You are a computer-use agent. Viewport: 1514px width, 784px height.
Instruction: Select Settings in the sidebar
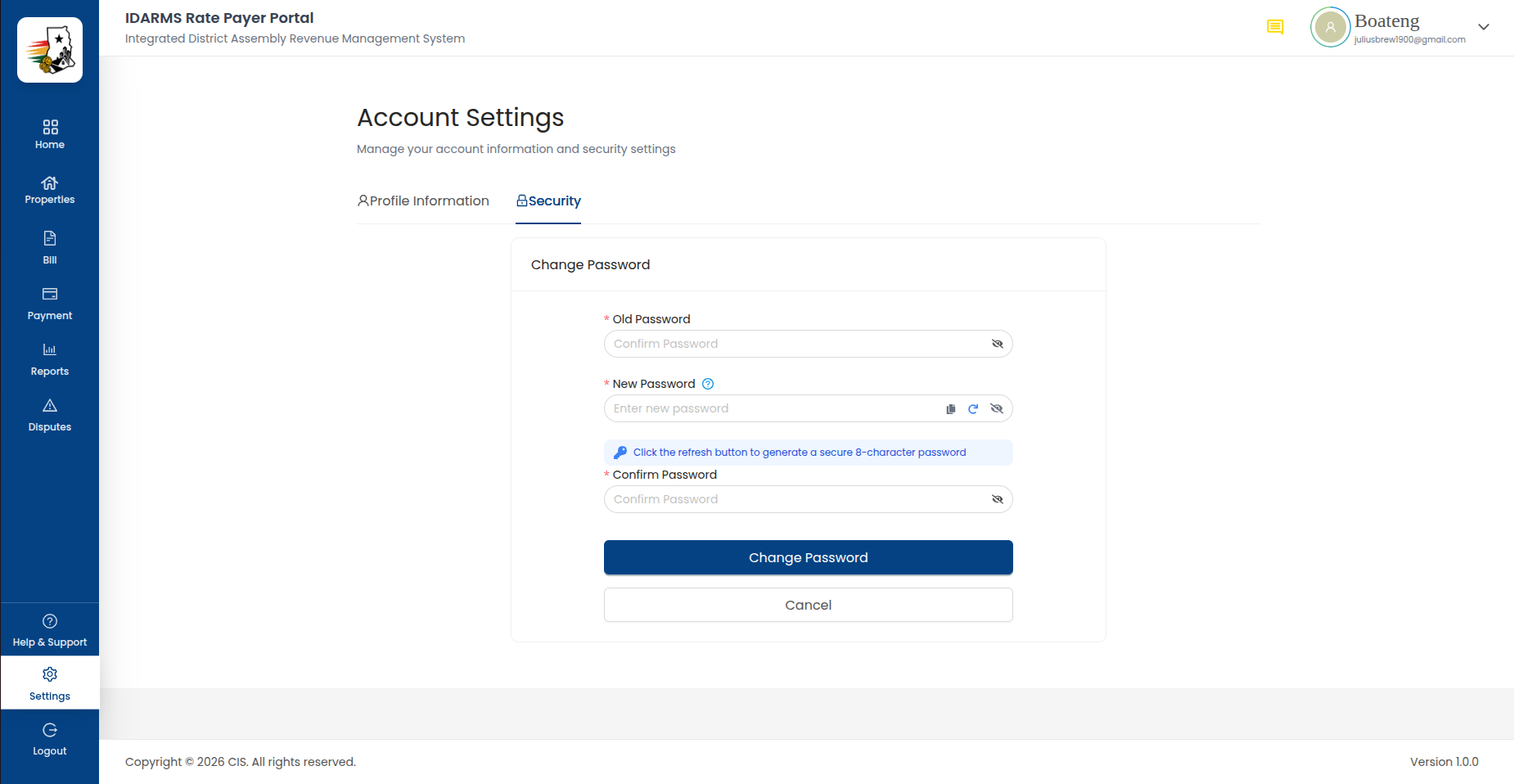coord(50,683)
